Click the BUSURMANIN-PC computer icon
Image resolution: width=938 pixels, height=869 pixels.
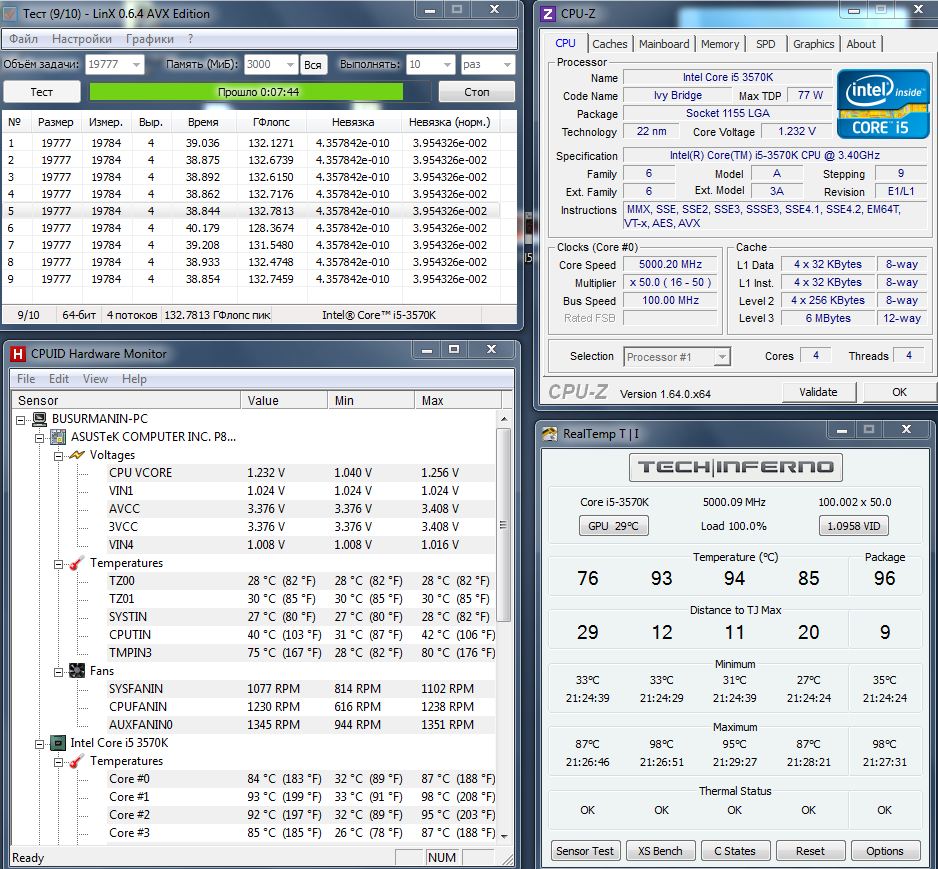tap(40, 419)
